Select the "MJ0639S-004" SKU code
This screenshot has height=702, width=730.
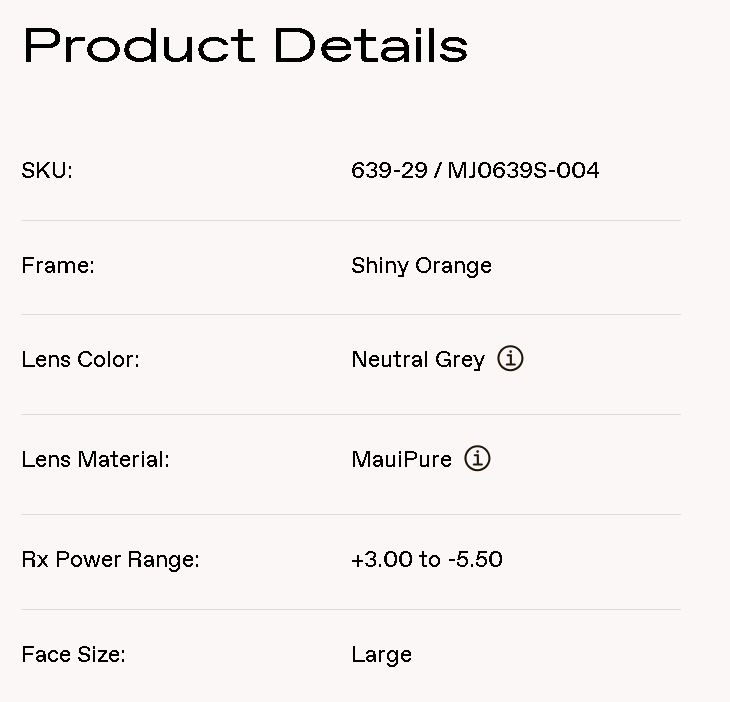pyautogui.click(x=523, y=171)
